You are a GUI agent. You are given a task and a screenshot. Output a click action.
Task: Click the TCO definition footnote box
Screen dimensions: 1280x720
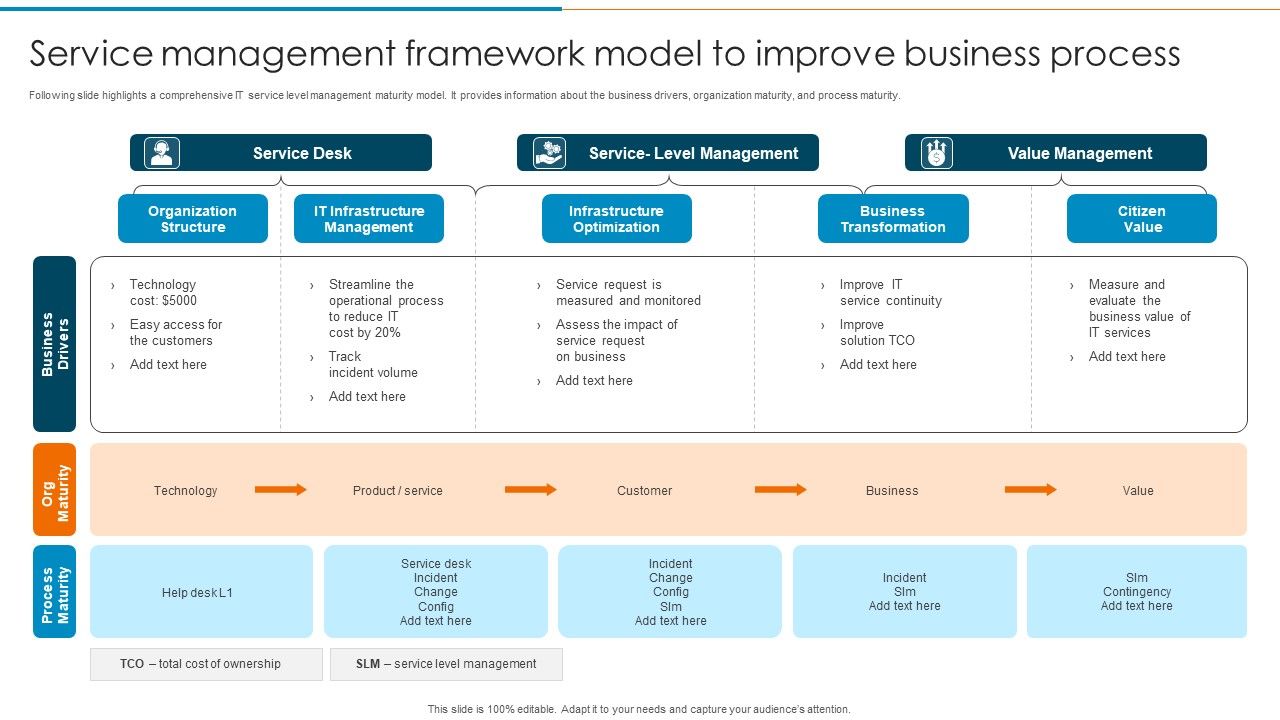(206, 664)
